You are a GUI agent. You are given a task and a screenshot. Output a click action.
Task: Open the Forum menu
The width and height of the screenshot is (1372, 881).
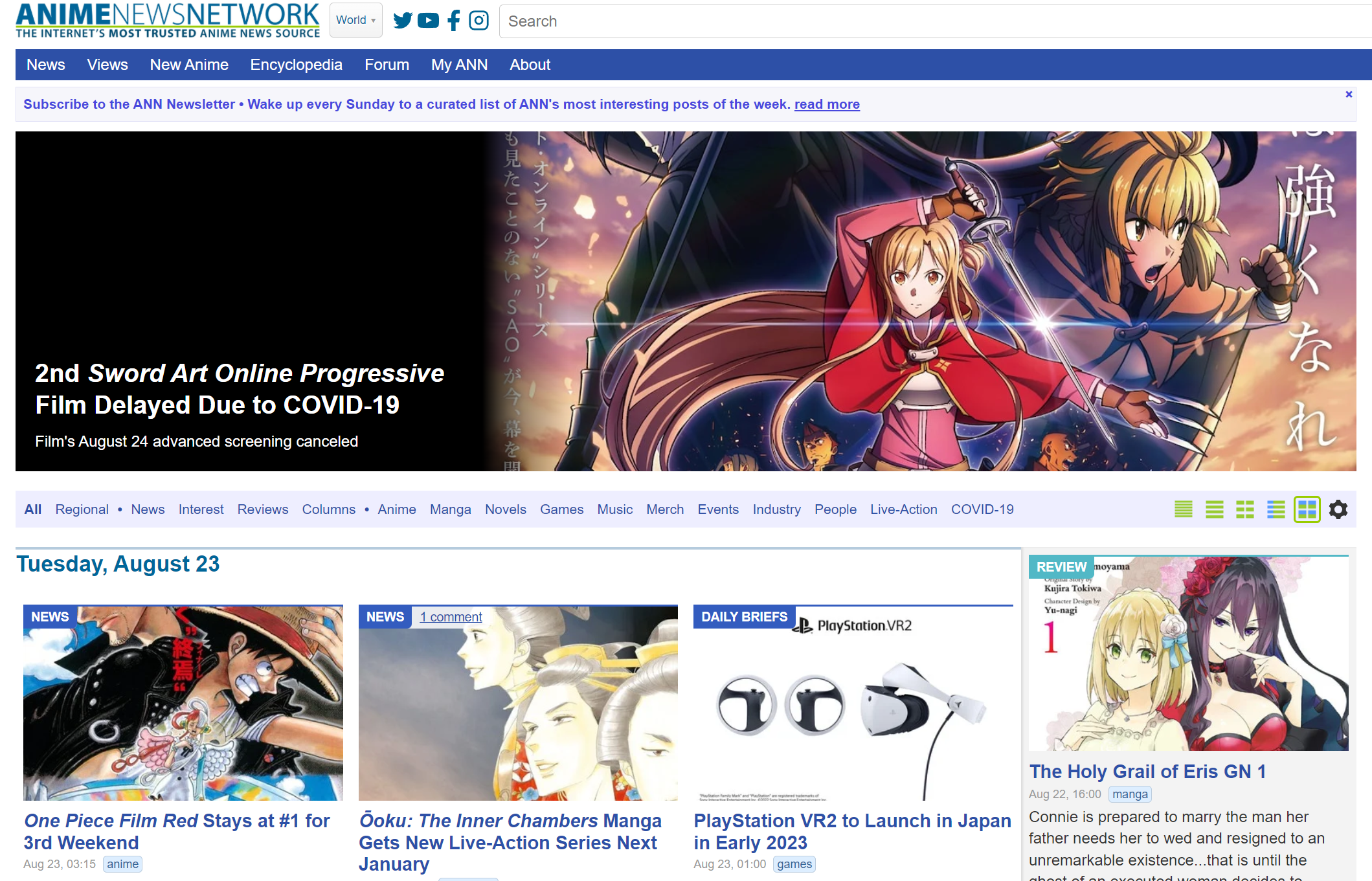[387, 65]
